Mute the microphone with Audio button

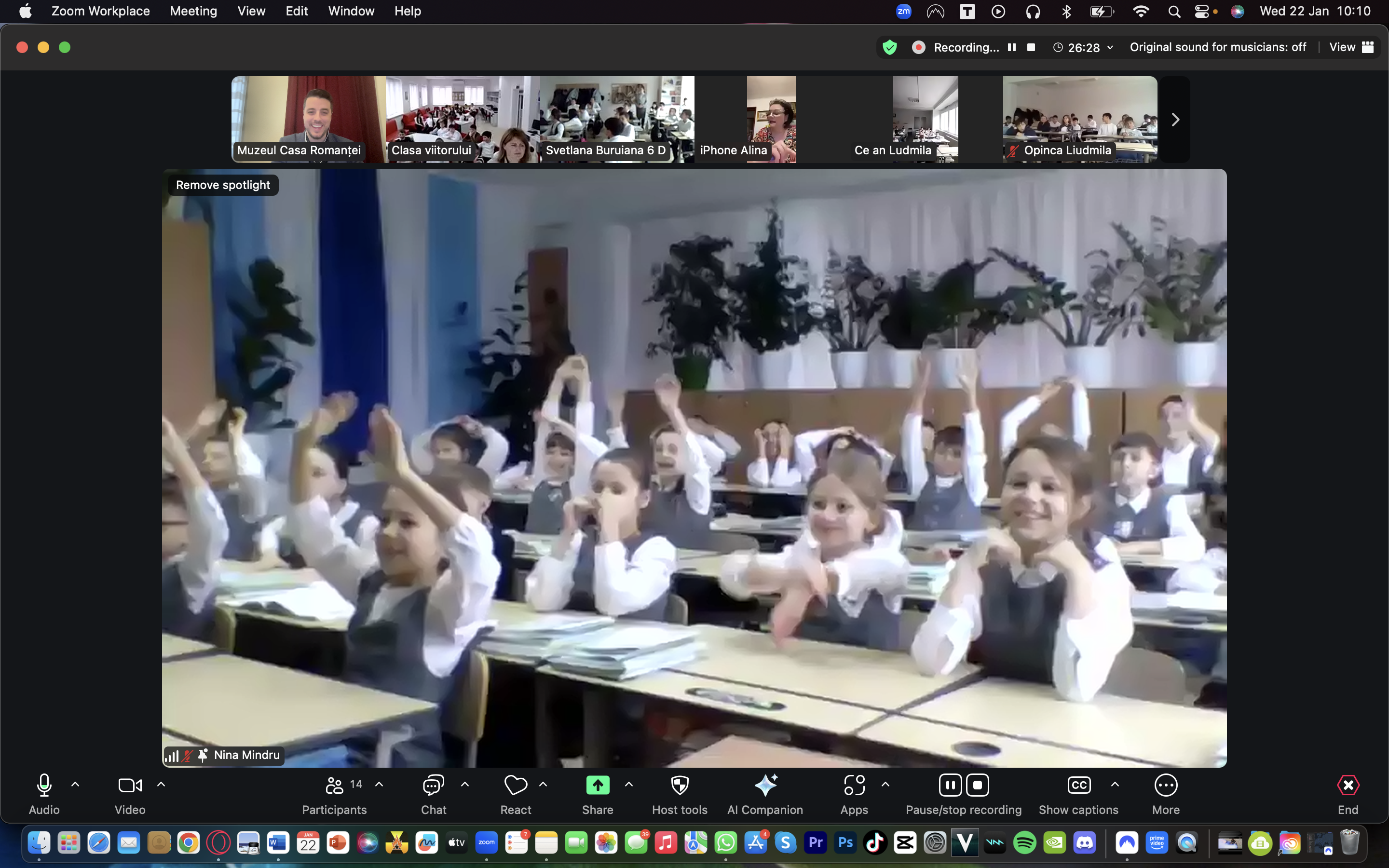click(44, 786)
